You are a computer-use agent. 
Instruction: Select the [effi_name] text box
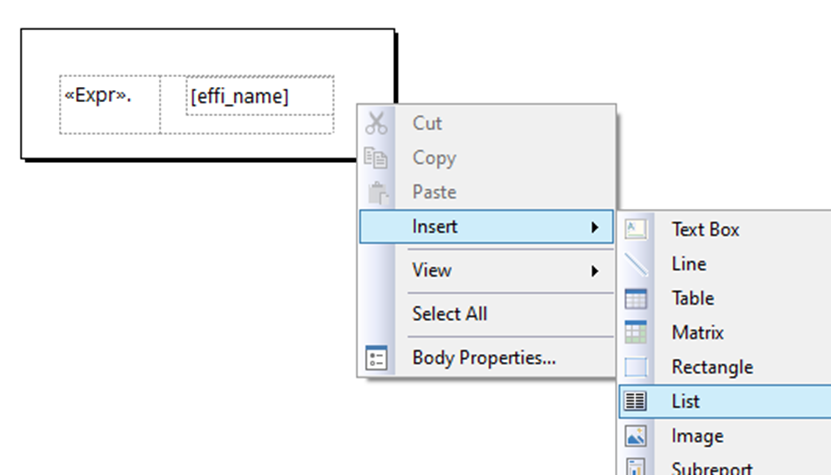pyautogui.click(x=260, y=95)
